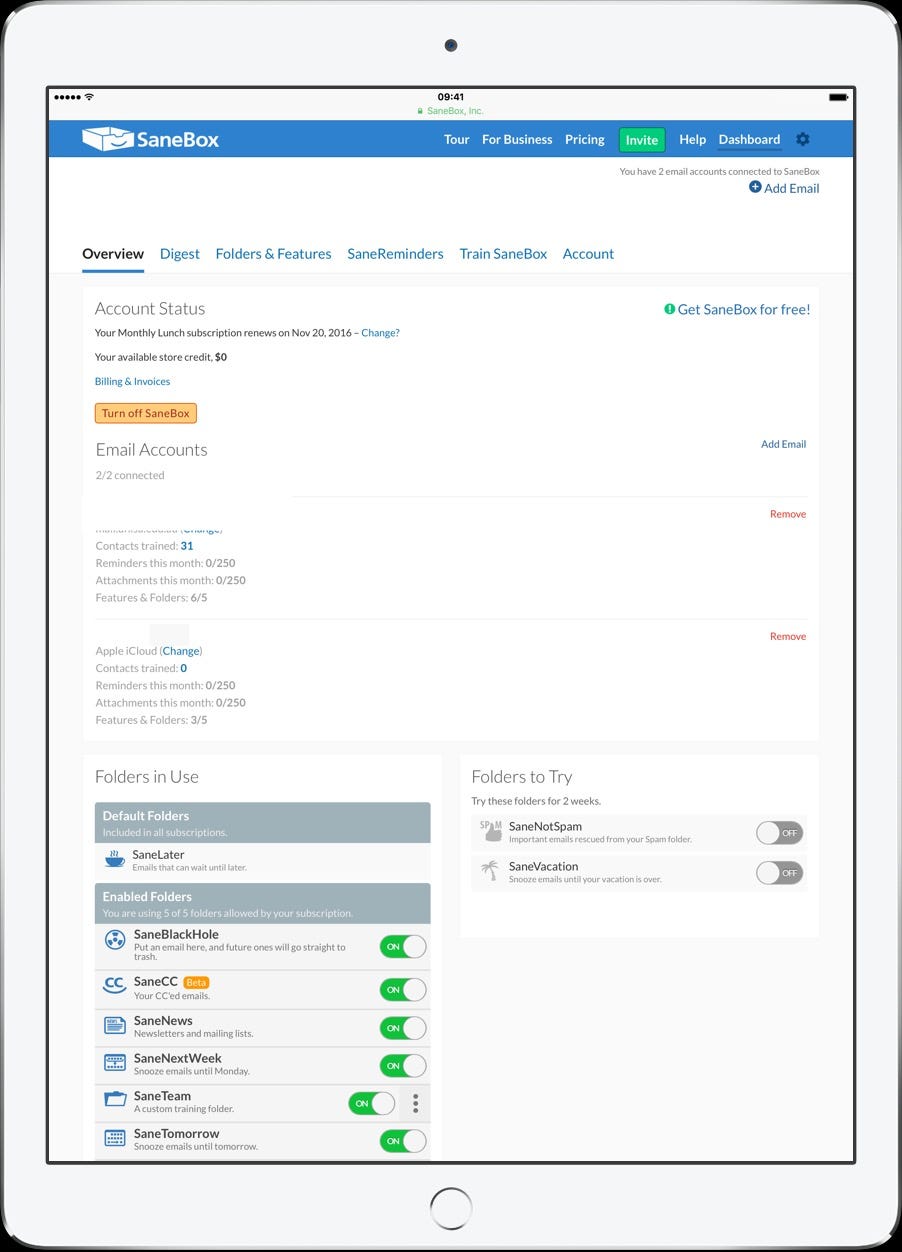The height and width of the screenshot is (1252, 902).
Task: Switch off the SaneTeam toggle
Action: point(372,1103)
